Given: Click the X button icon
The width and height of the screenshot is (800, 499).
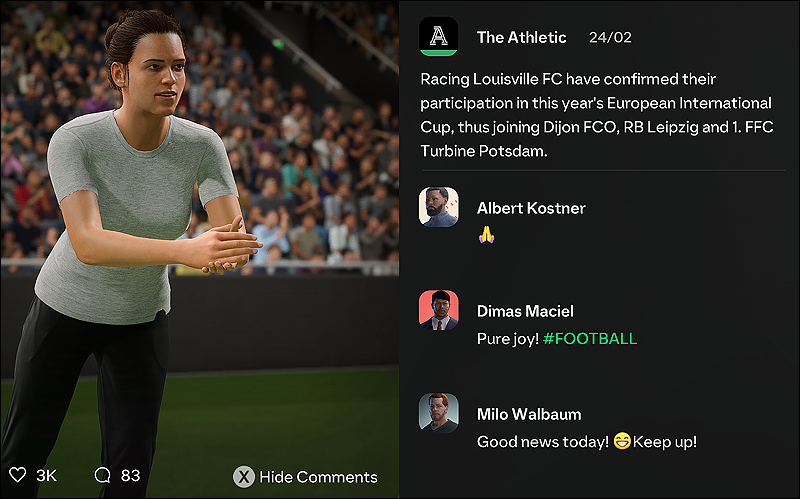Looking at the screenshot, I should pyautogui.click(x=244, y=477).
